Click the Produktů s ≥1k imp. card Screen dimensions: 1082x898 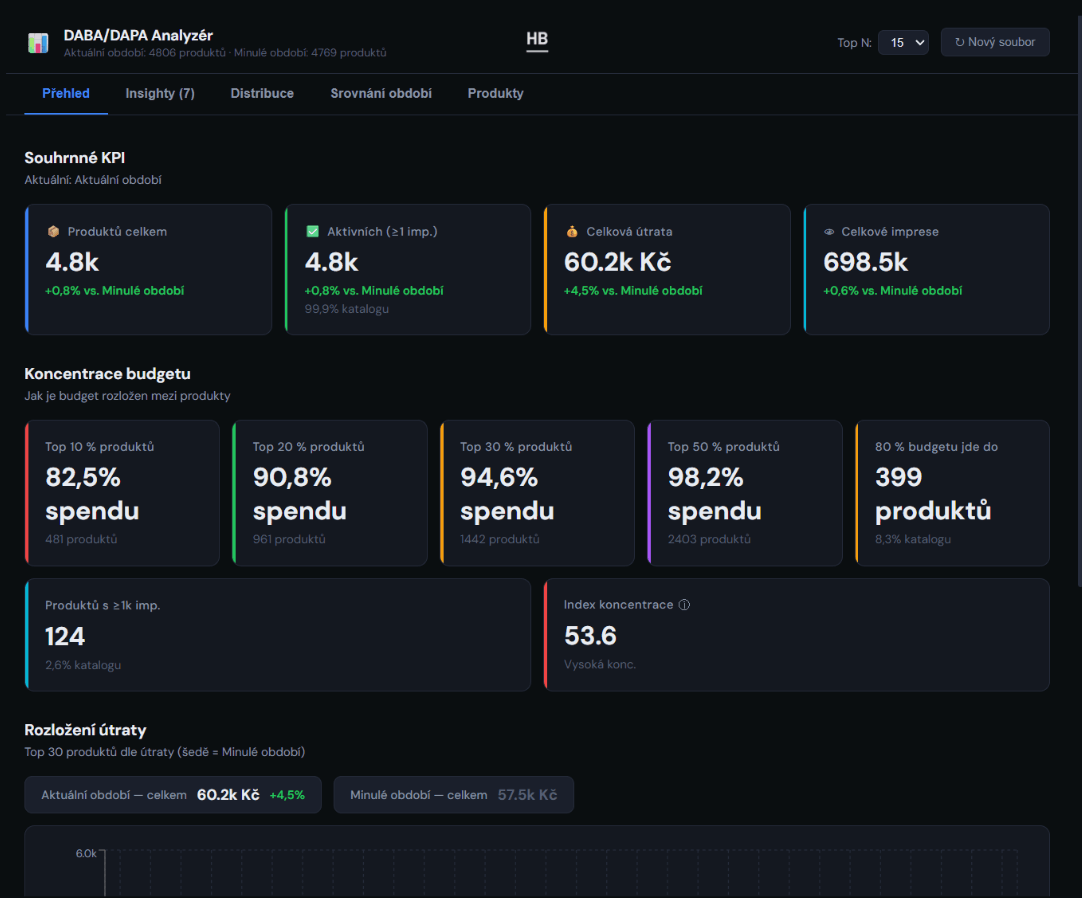(x=278, y=635)
